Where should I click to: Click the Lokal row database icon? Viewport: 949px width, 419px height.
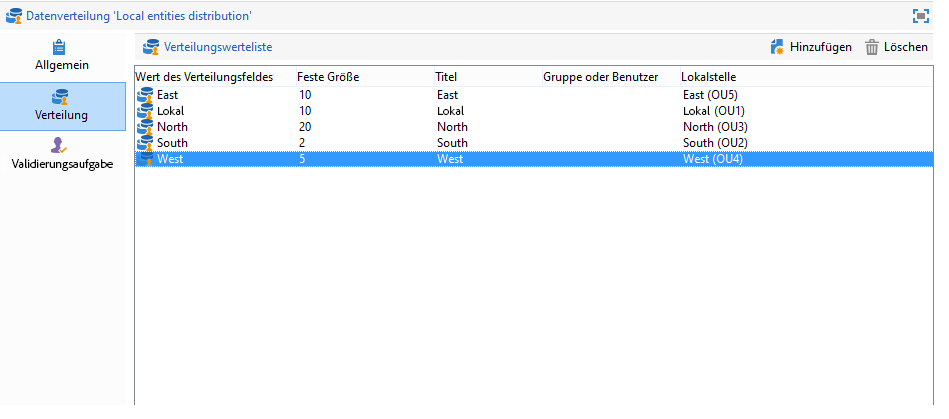pos(145,111)
